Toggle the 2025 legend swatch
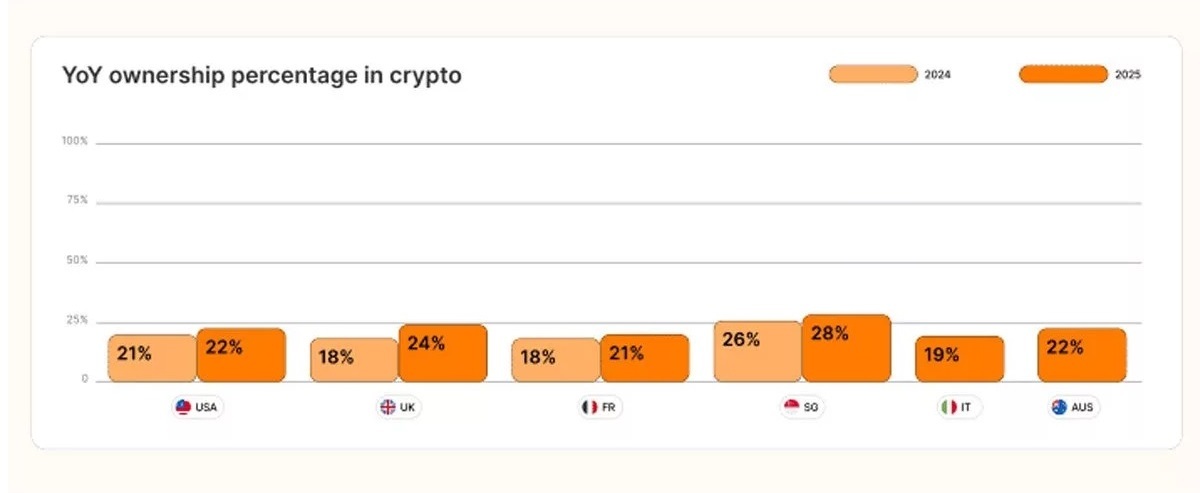The width and height of the screenshot is (1200, 493). coord(1063,74)
